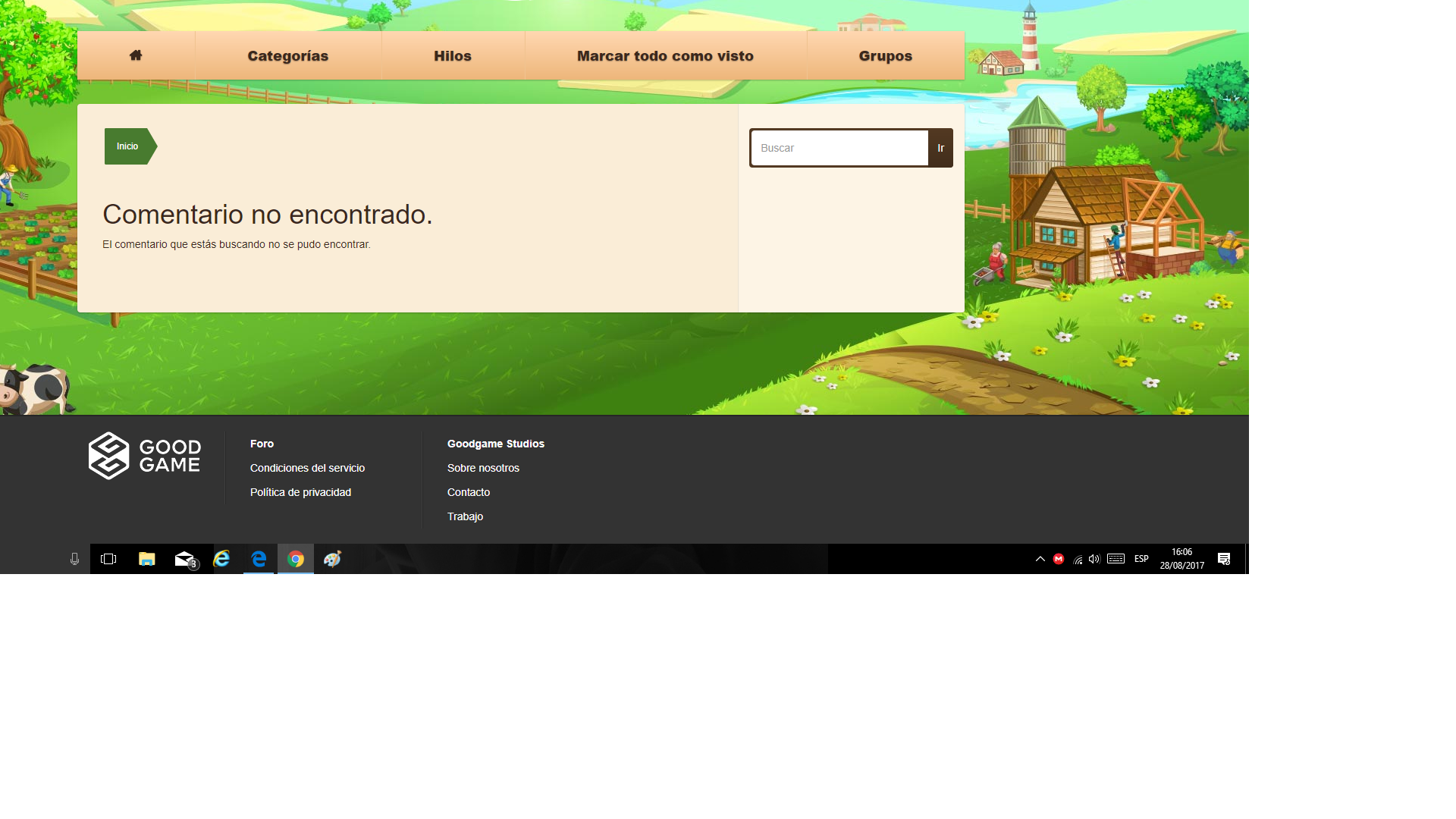Open Mail app in taskbar
Viewport: 1456px width, 819px height.
click(x=184, y=559)
